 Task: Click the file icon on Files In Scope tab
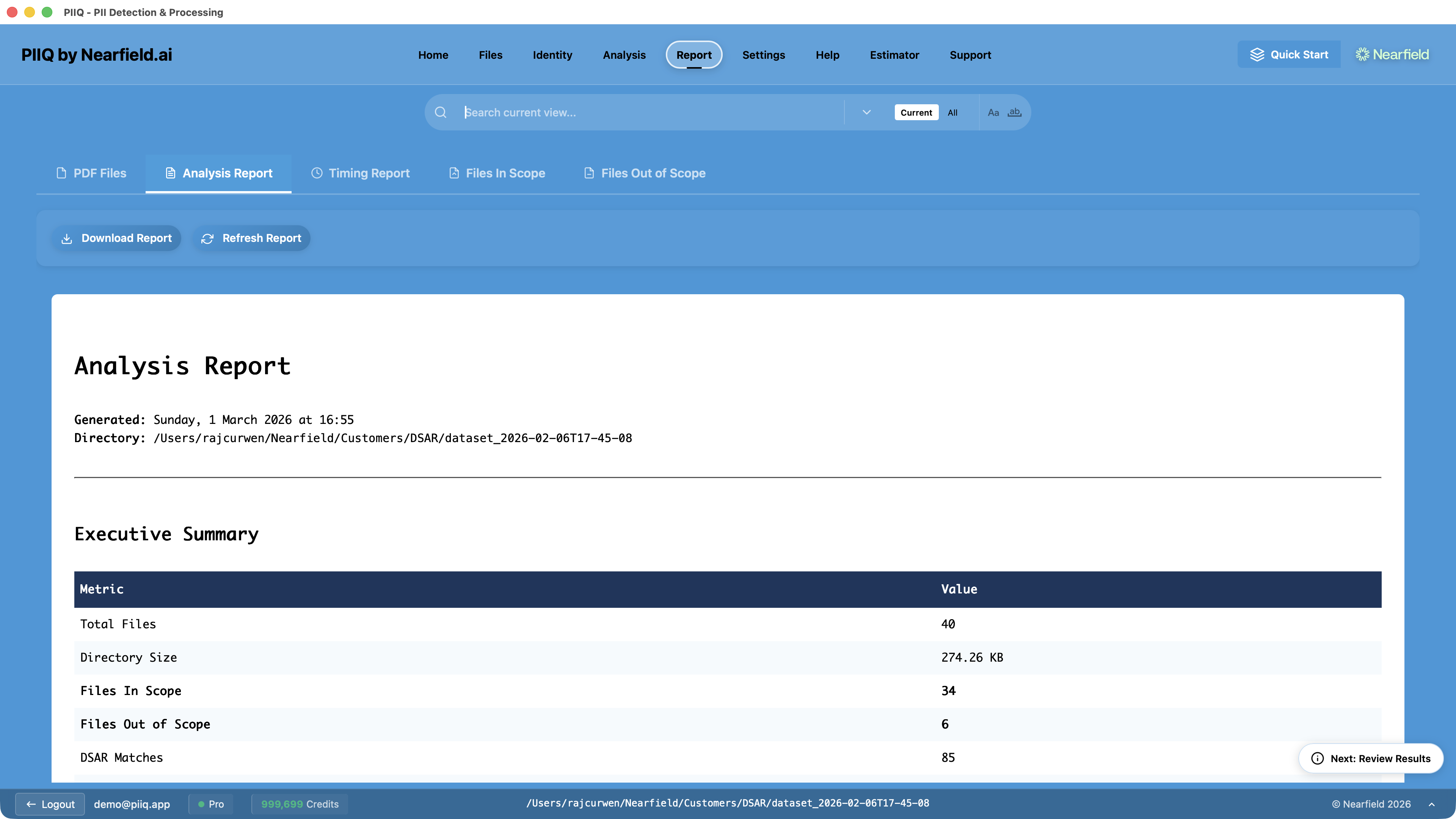pyautogui.click(x=454, y=174)
